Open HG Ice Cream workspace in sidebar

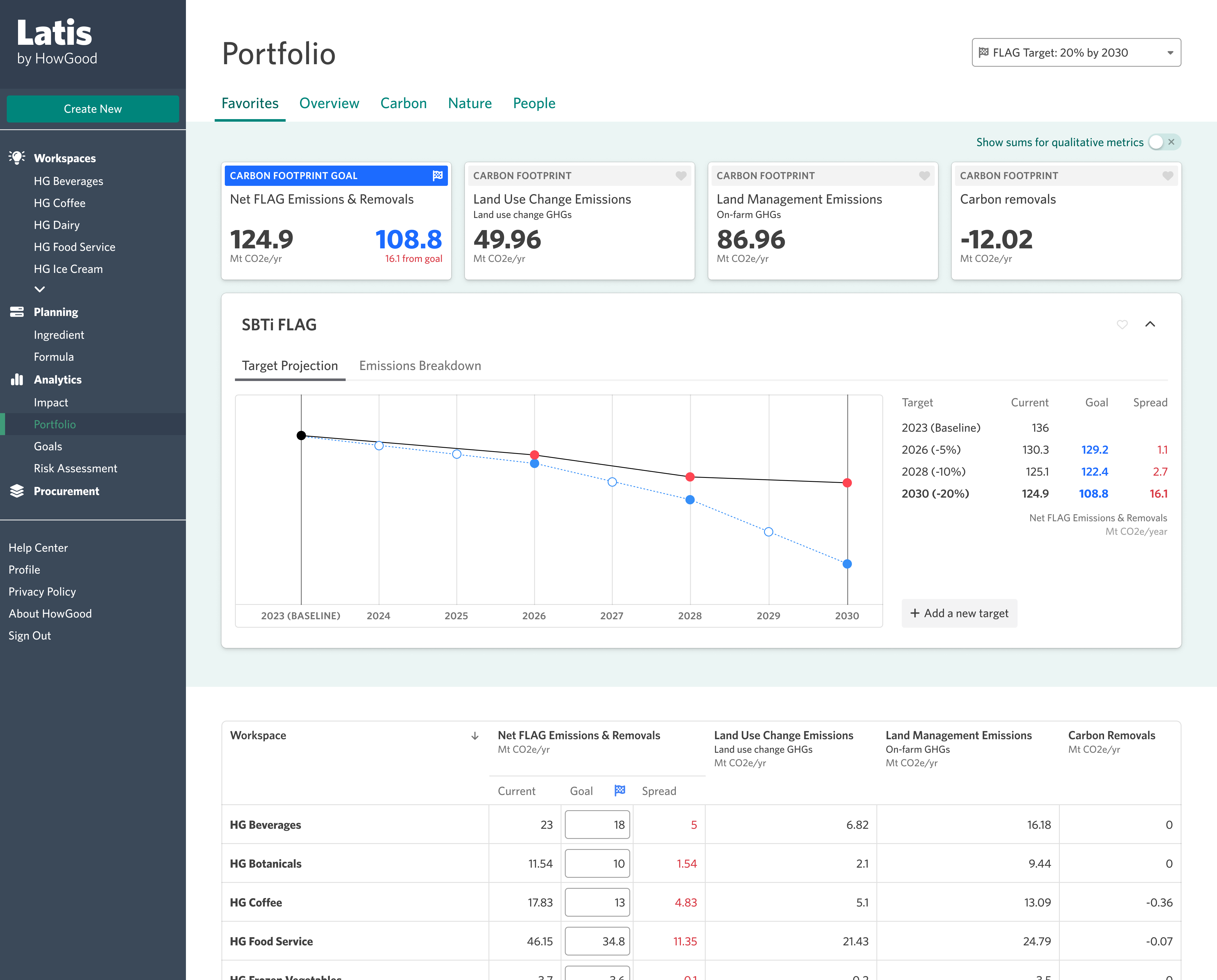tap(68, 269)
